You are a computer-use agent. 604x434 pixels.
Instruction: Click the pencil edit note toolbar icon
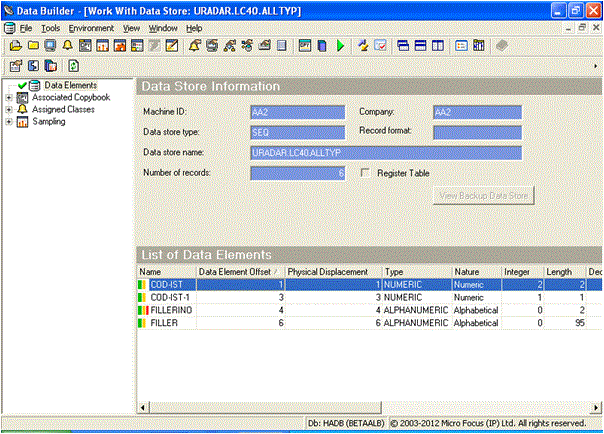click(171, 46)
